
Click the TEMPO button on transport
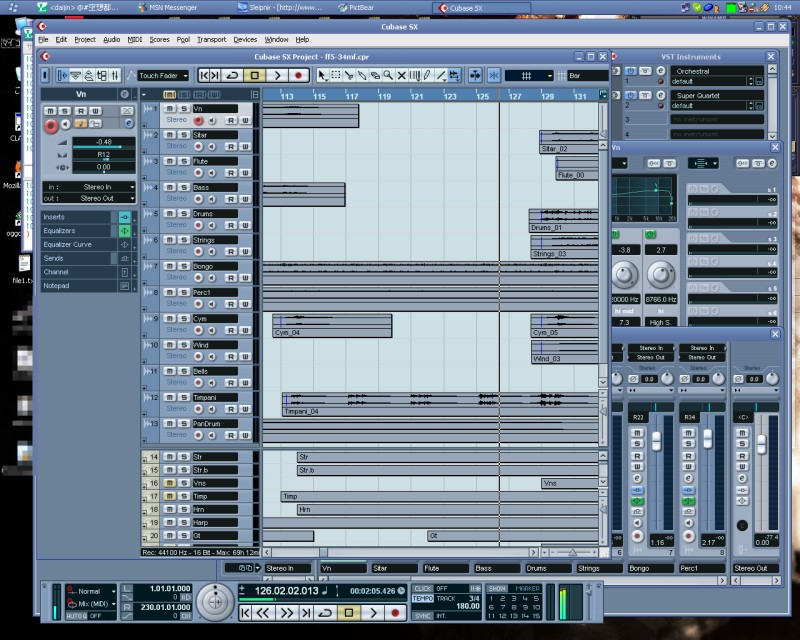click(x=422, y=598)
